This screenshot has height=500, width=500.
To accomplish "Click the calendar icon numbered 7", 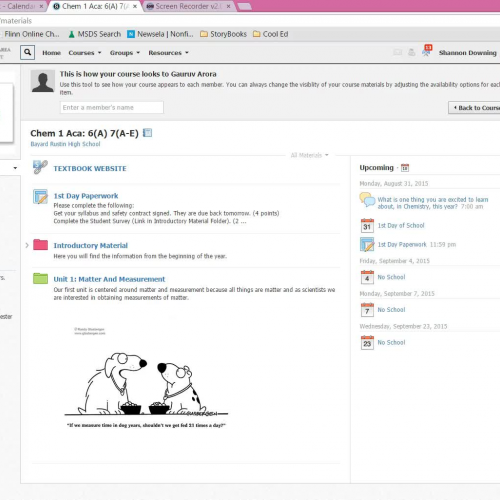I will pyautogui.click(x=367, y=310).
